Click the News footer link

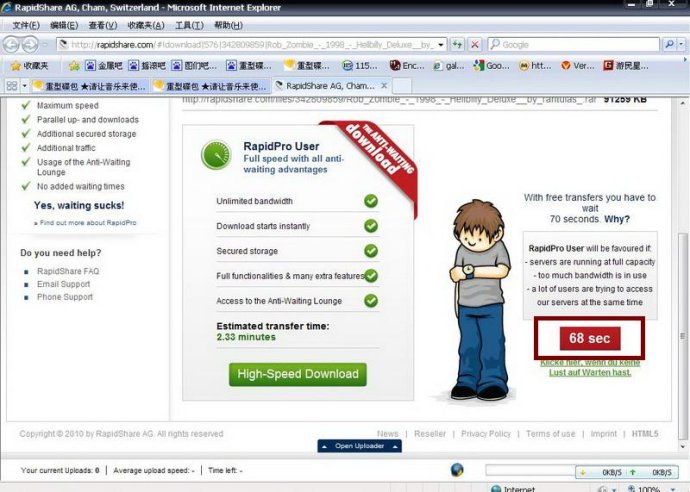click(x=388, y=434)
